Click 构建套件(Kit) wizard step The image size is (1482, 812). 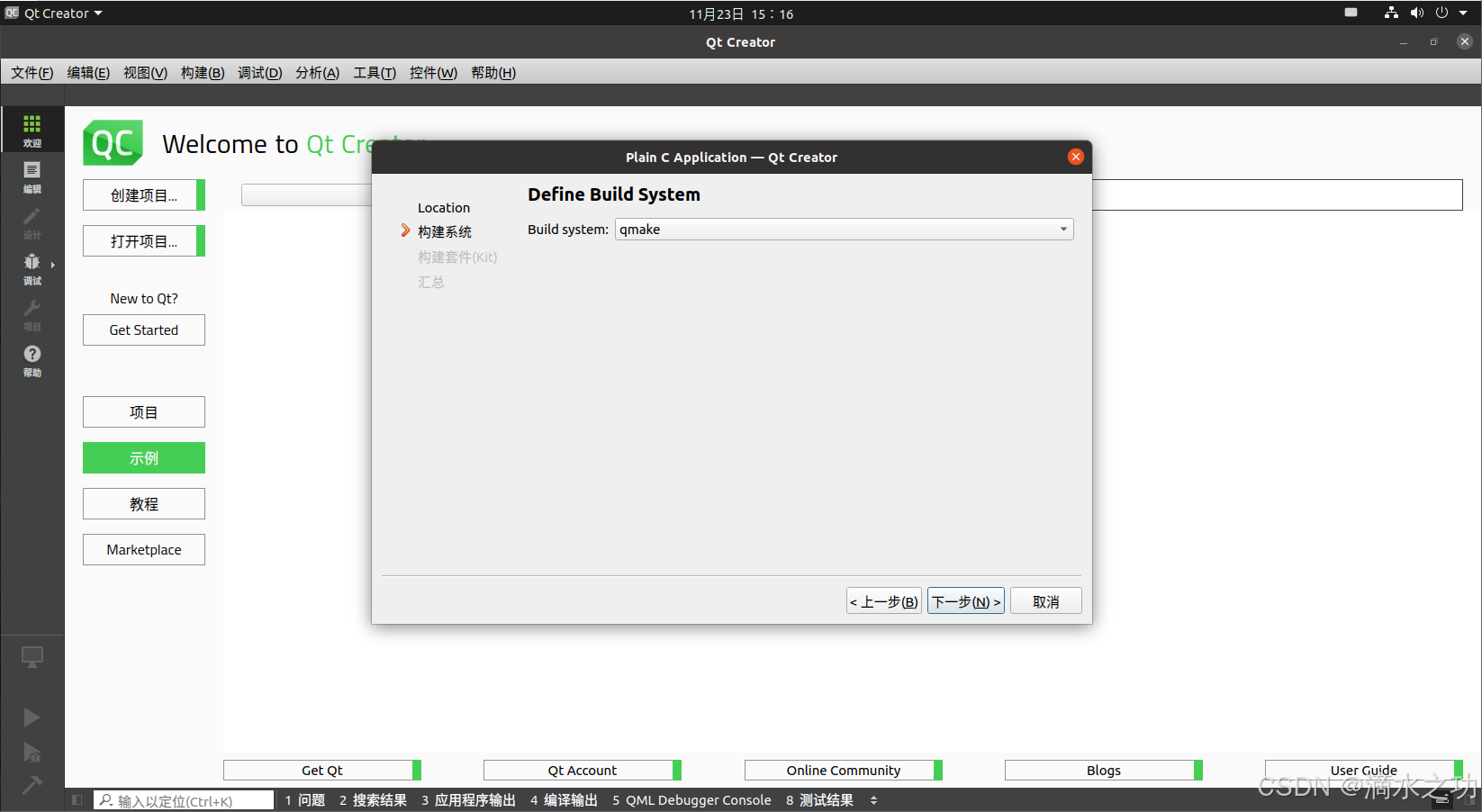coord(457,257)
